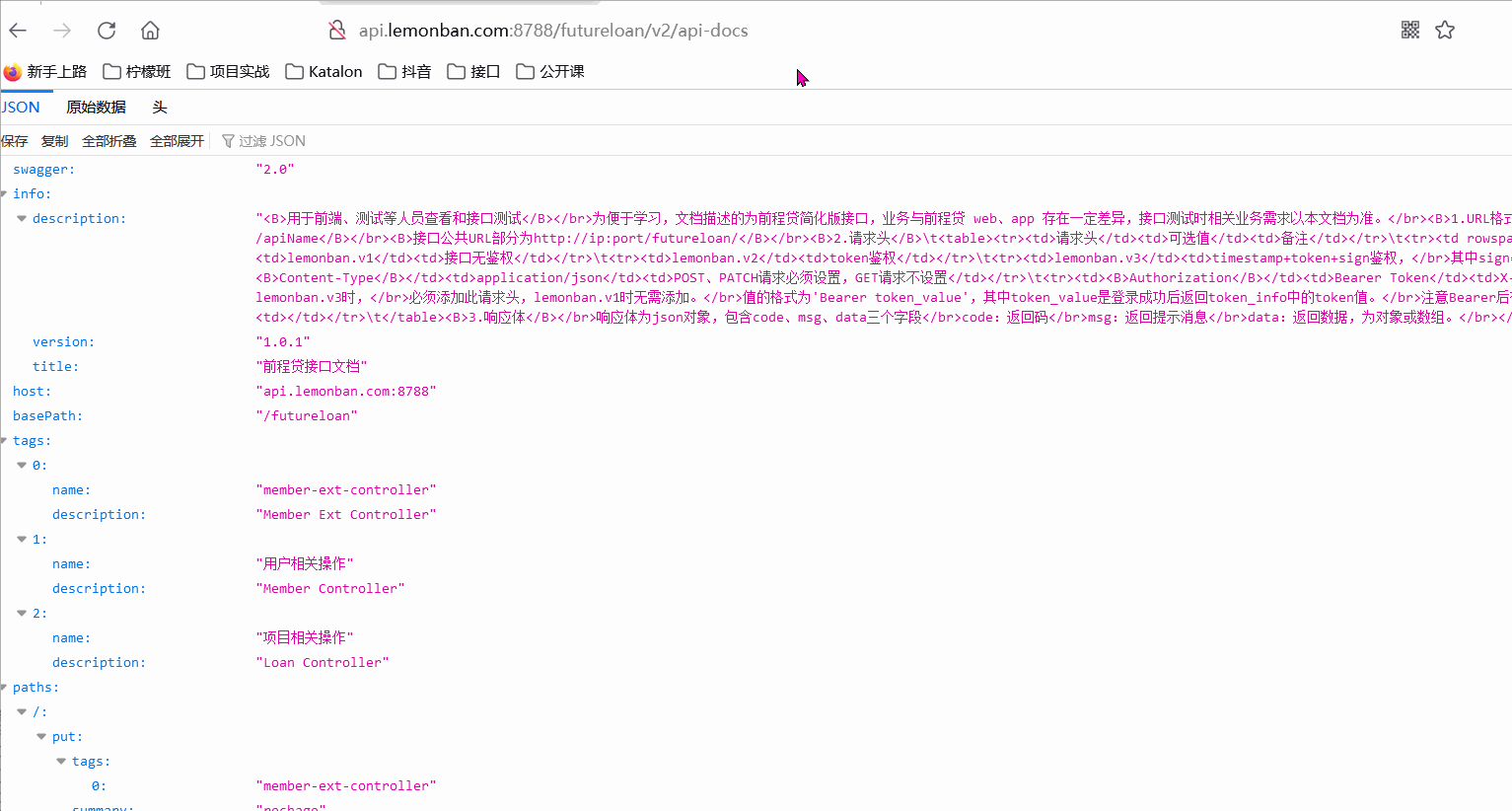Show site security info beside the URL
The height and width of the screenshot is (811, 1512).
[x=337, y=31]
